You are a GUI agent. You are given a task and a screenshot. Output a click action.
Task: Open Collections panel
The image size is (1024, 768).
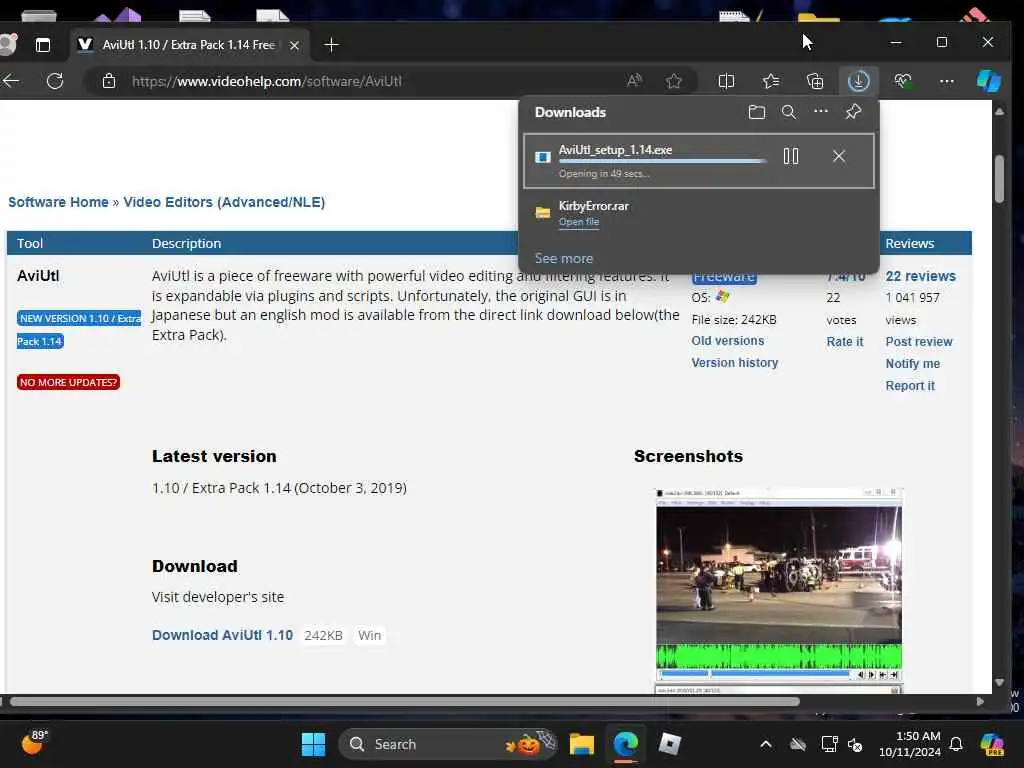tap(815, 81)
